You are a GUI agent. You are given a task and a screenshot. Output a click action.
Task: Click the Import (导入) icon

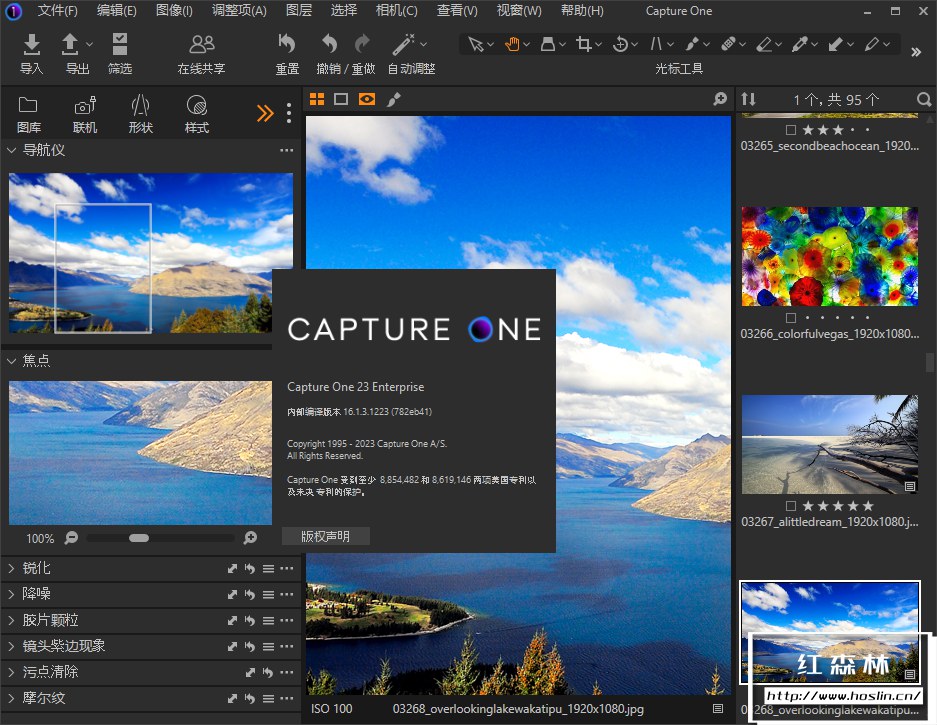tap(32, 45)
